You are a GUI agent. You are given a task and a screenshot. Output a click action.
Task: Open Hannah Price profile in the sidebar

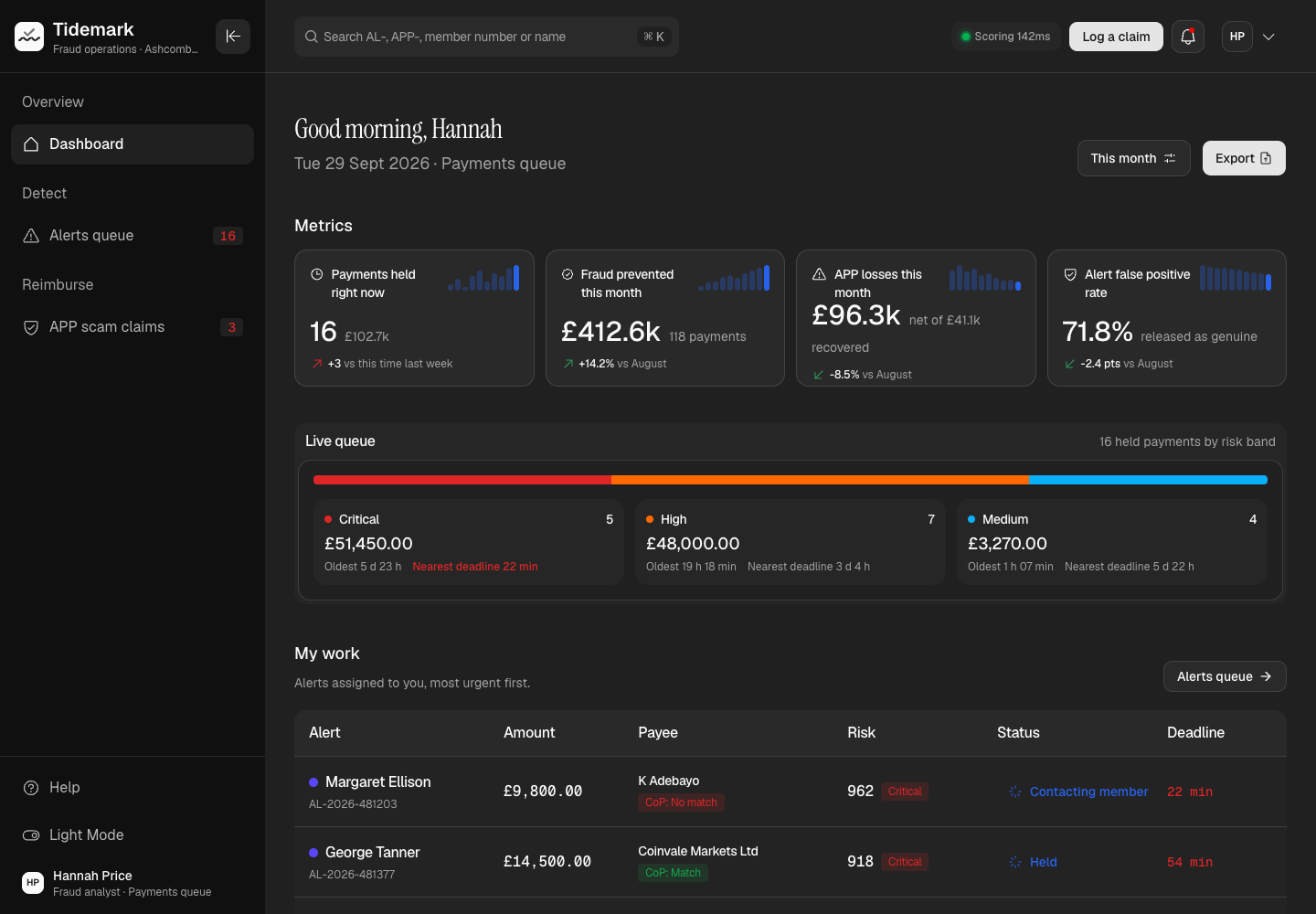tap(133, 883)
